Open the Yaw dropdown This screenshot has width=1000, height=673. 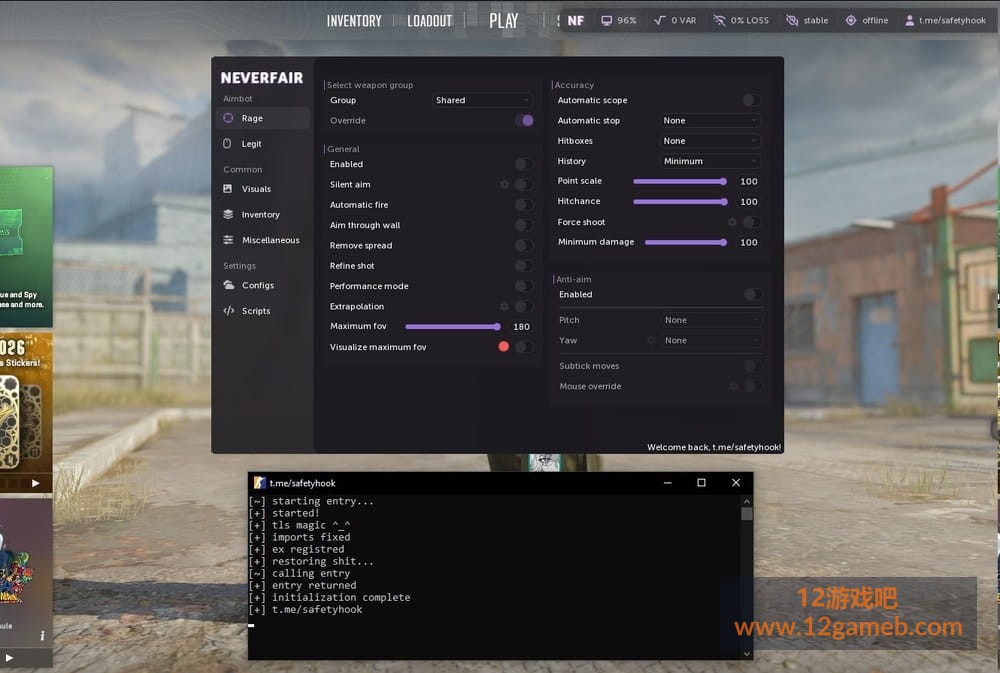click(x=711, y=341)
